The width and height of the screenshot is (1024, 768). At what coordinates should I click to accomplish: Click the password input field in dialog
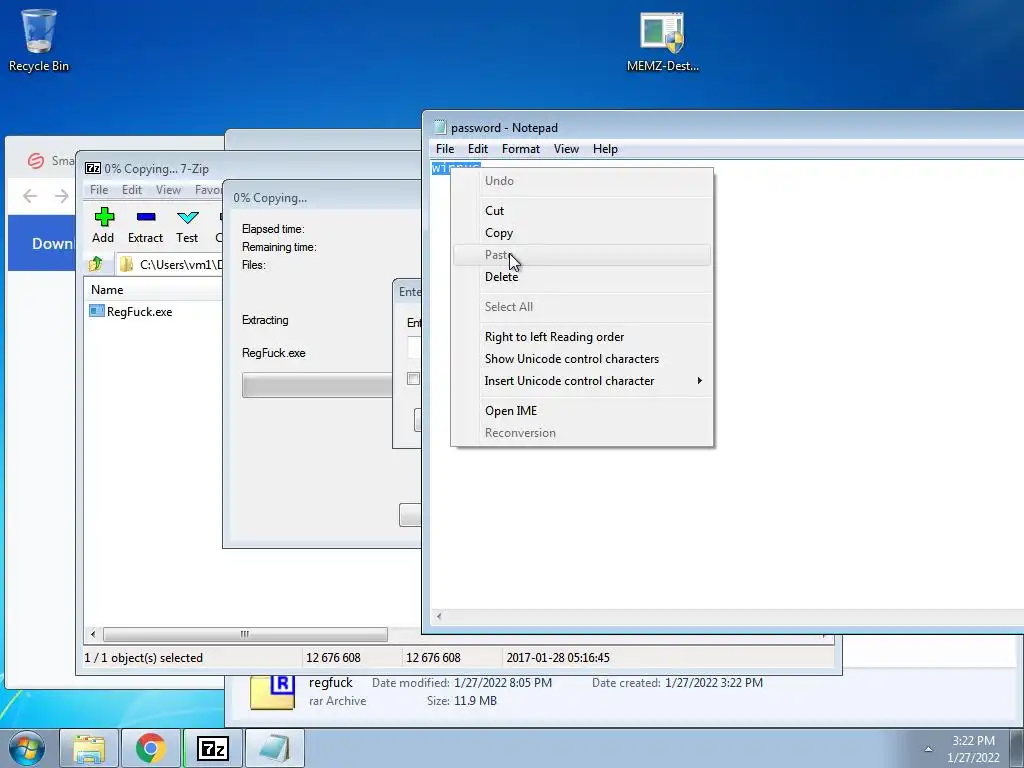tap(413, 347)
